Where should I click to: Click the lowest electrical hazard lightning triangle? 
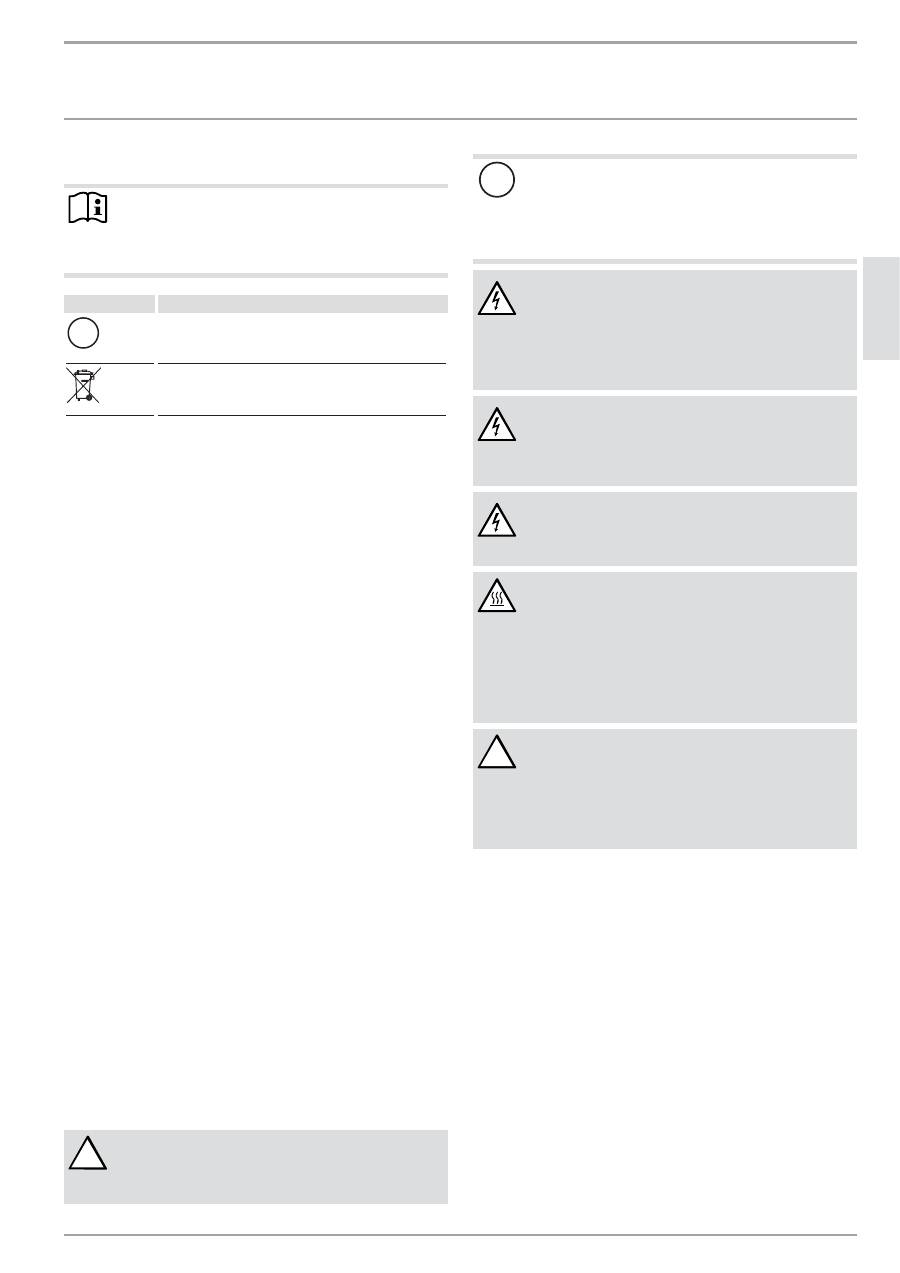coord(497,520)
